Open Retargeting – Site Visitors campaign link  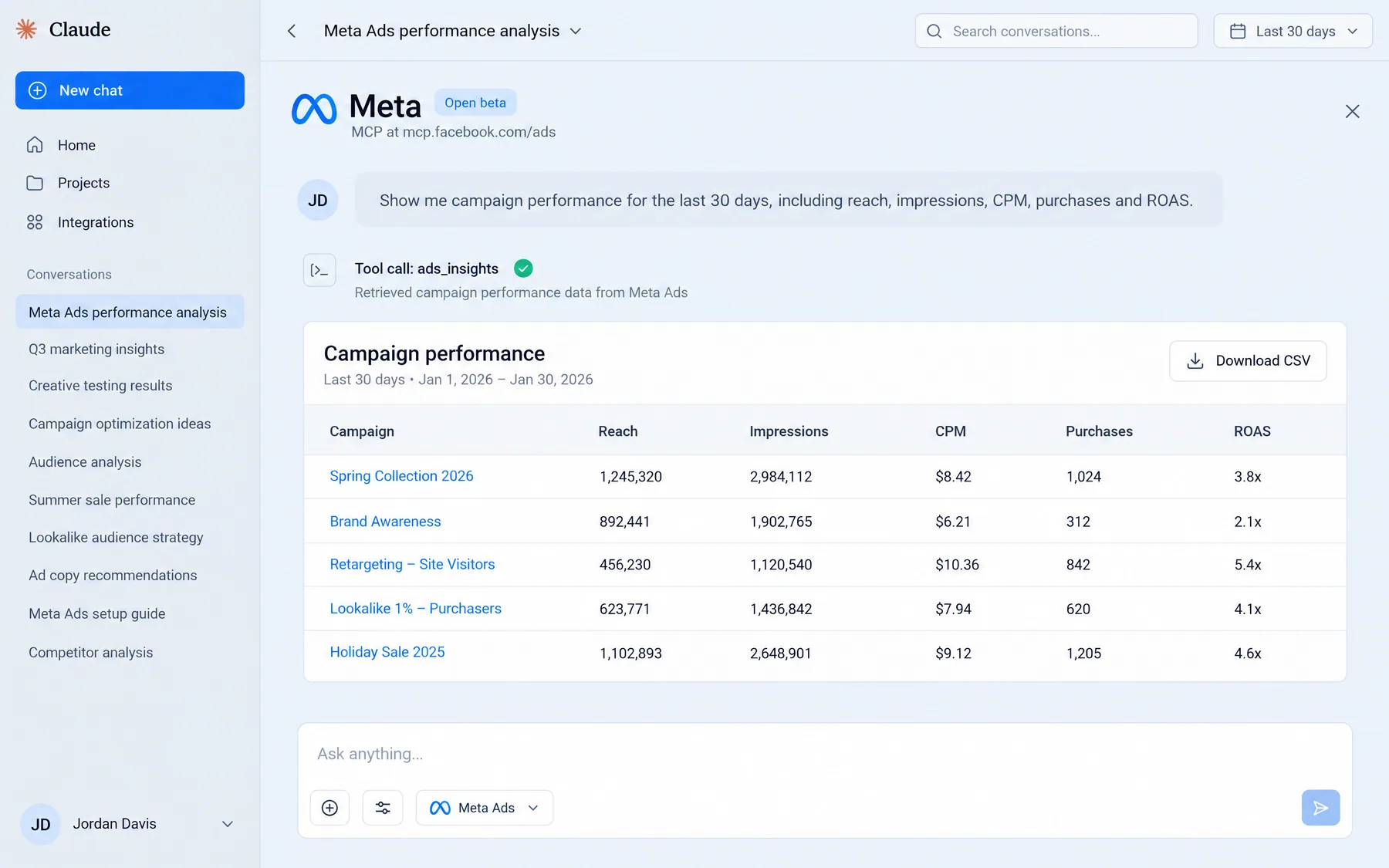[412, 564]
